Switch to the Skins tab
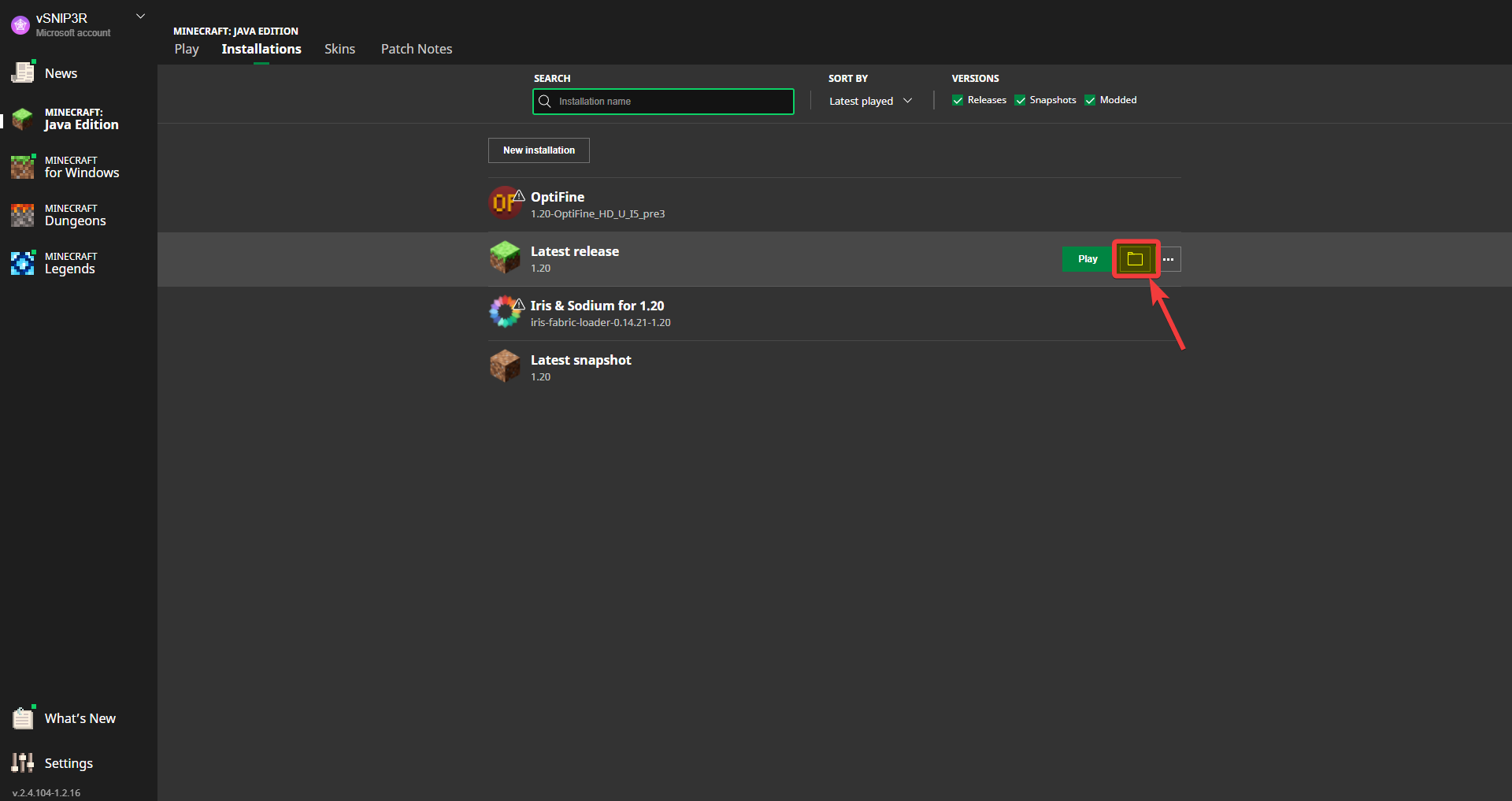 coord(339,49)
